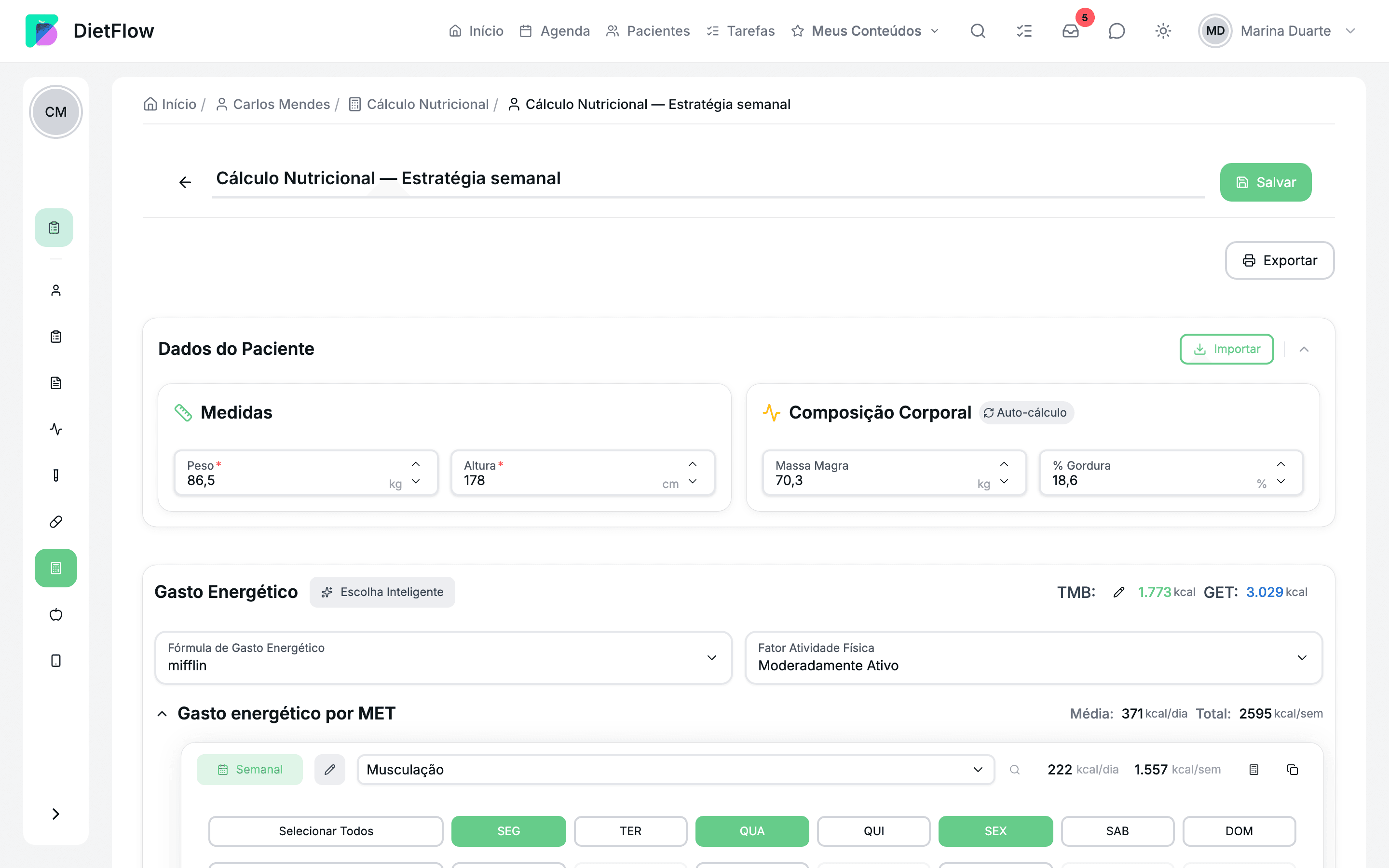Toggle the QUA day button
Screen dimensions: 1389x868
point(752,831)
